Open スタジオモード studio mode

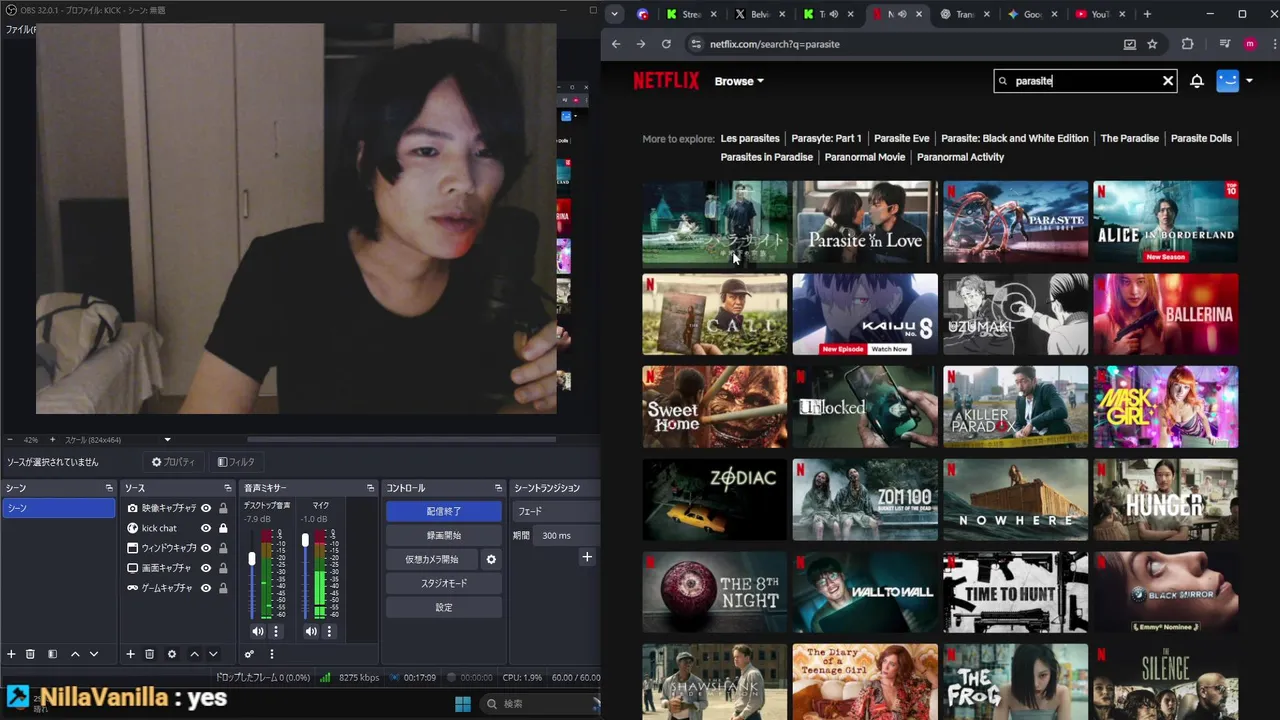tap(444, 583)
